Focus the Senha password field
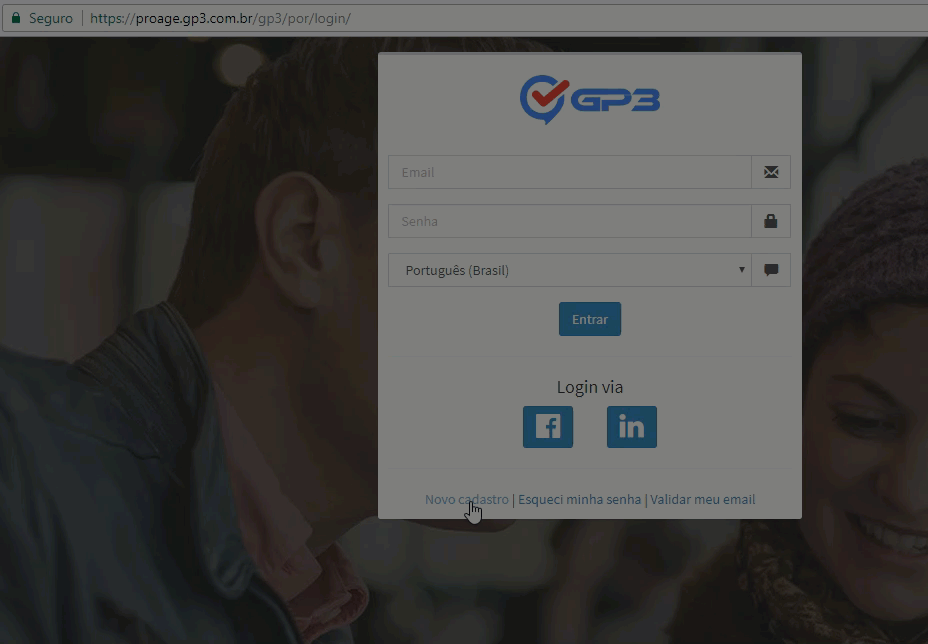This screenshot has height=644, width=928. point(569,221)
